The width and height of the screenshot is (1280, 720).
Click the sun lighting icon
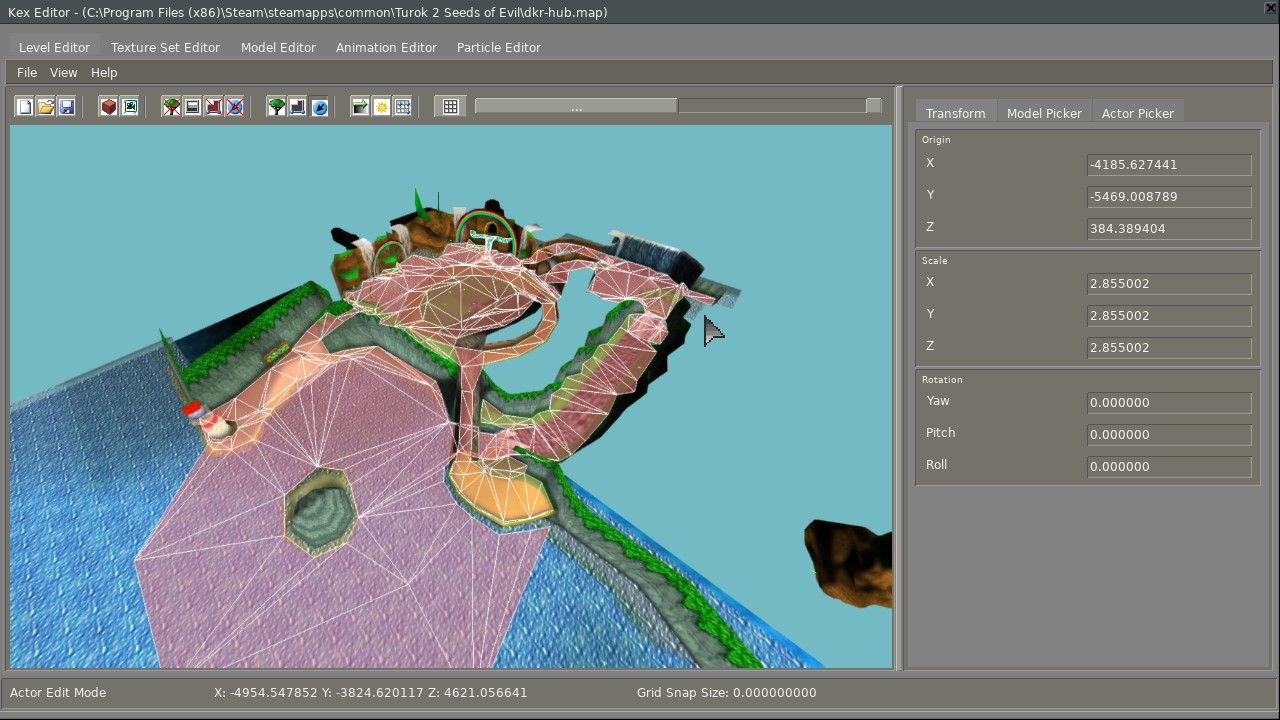[382, 107]
